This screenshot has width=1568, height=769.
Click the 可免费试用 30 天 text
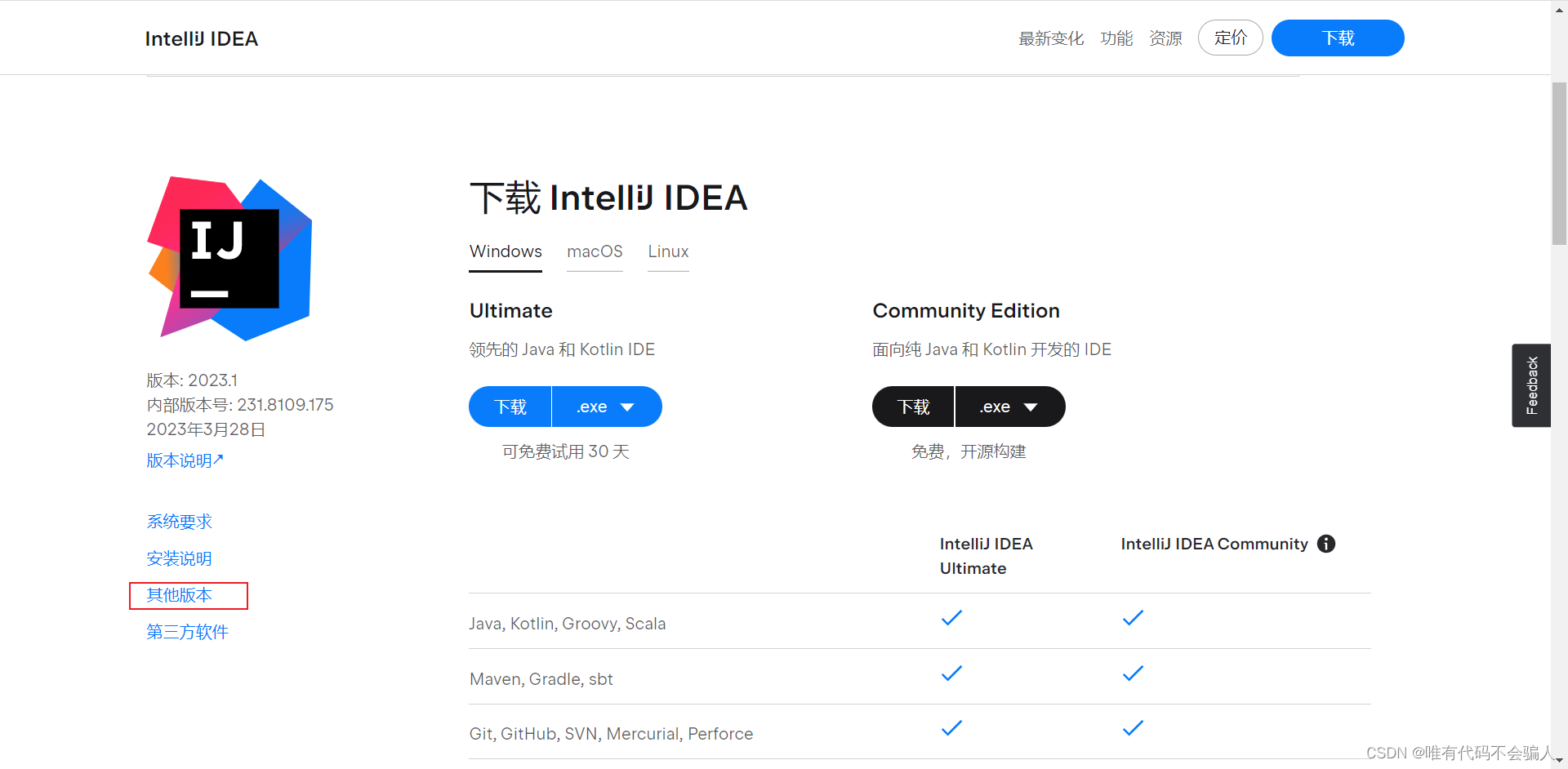point(566,451)
